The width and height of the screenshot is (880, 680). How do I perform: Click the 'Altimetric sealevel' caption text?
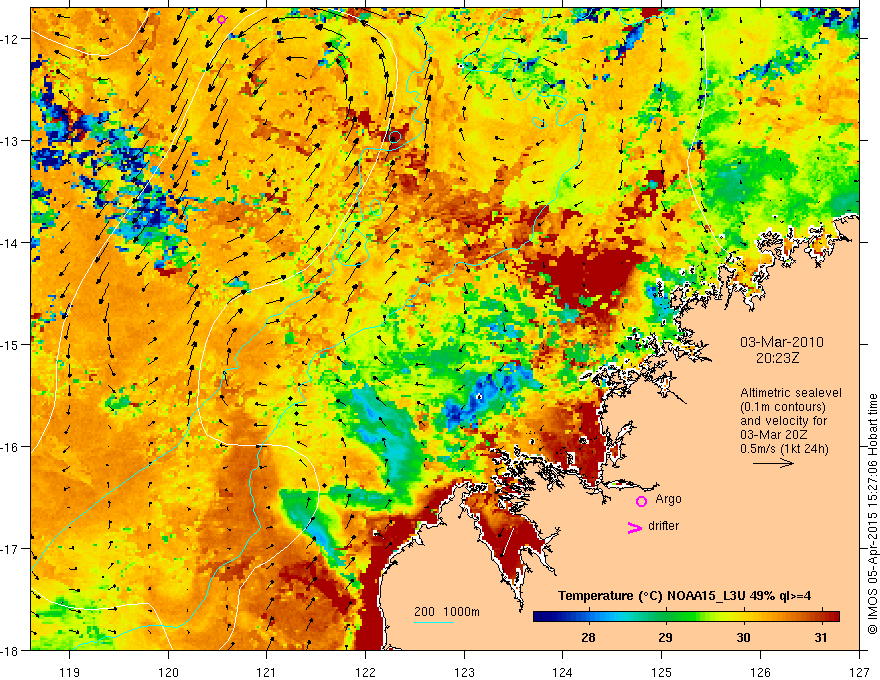[x=791, y=393]
